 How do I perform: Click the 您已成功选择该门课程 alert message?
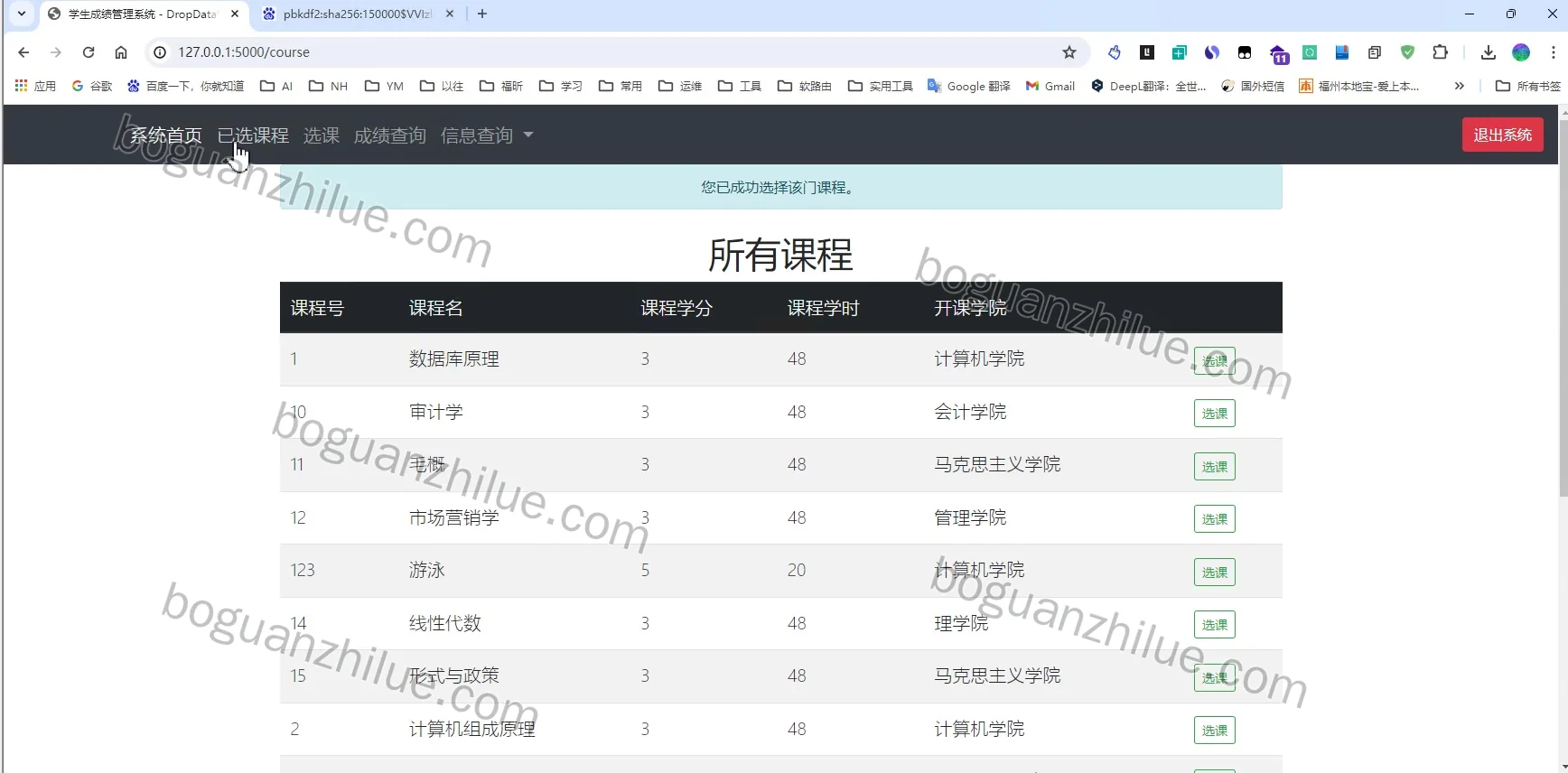(x=780, y=187)
